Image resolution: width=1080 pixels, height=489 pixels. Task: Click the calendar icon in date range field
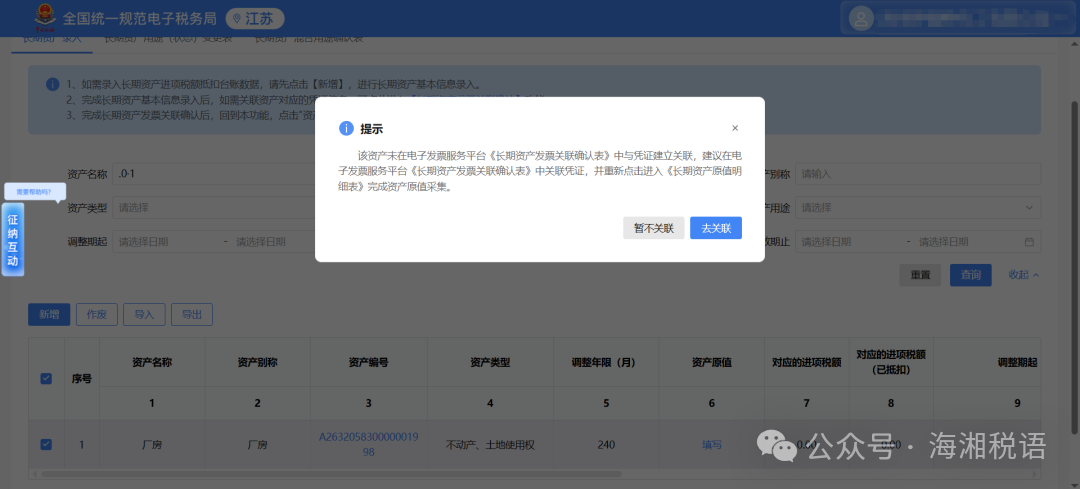pos(1029,242)
